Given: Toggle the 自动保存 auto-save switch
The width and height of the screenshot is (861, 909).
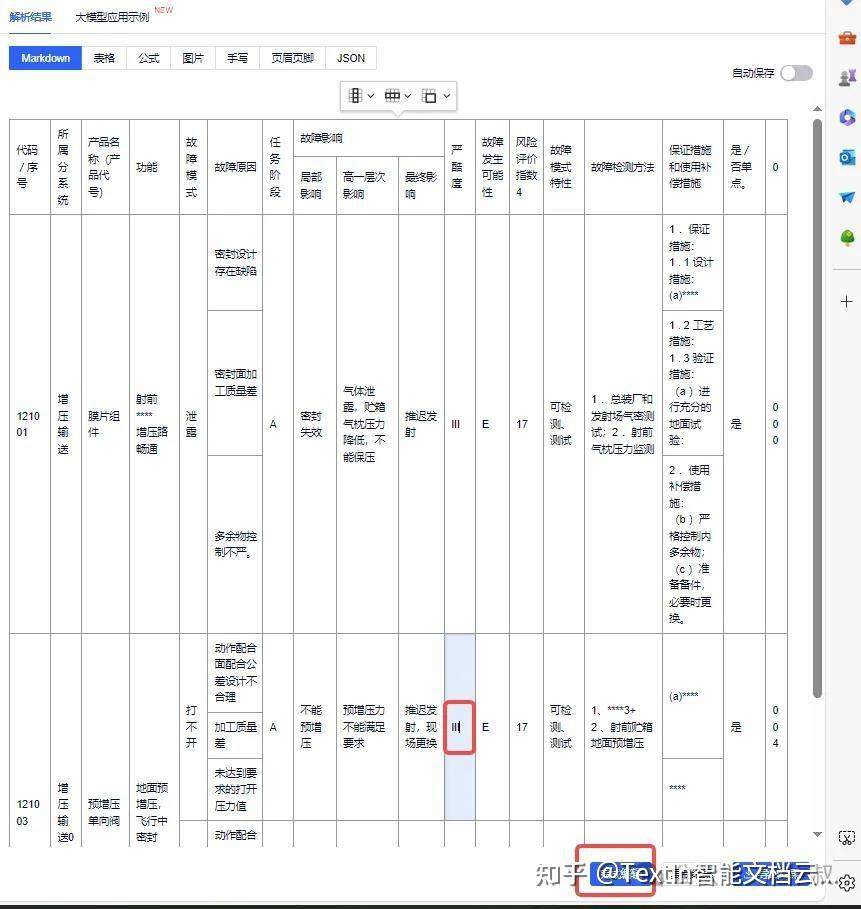Looking at the screenshot, I should tap(796, 73).
